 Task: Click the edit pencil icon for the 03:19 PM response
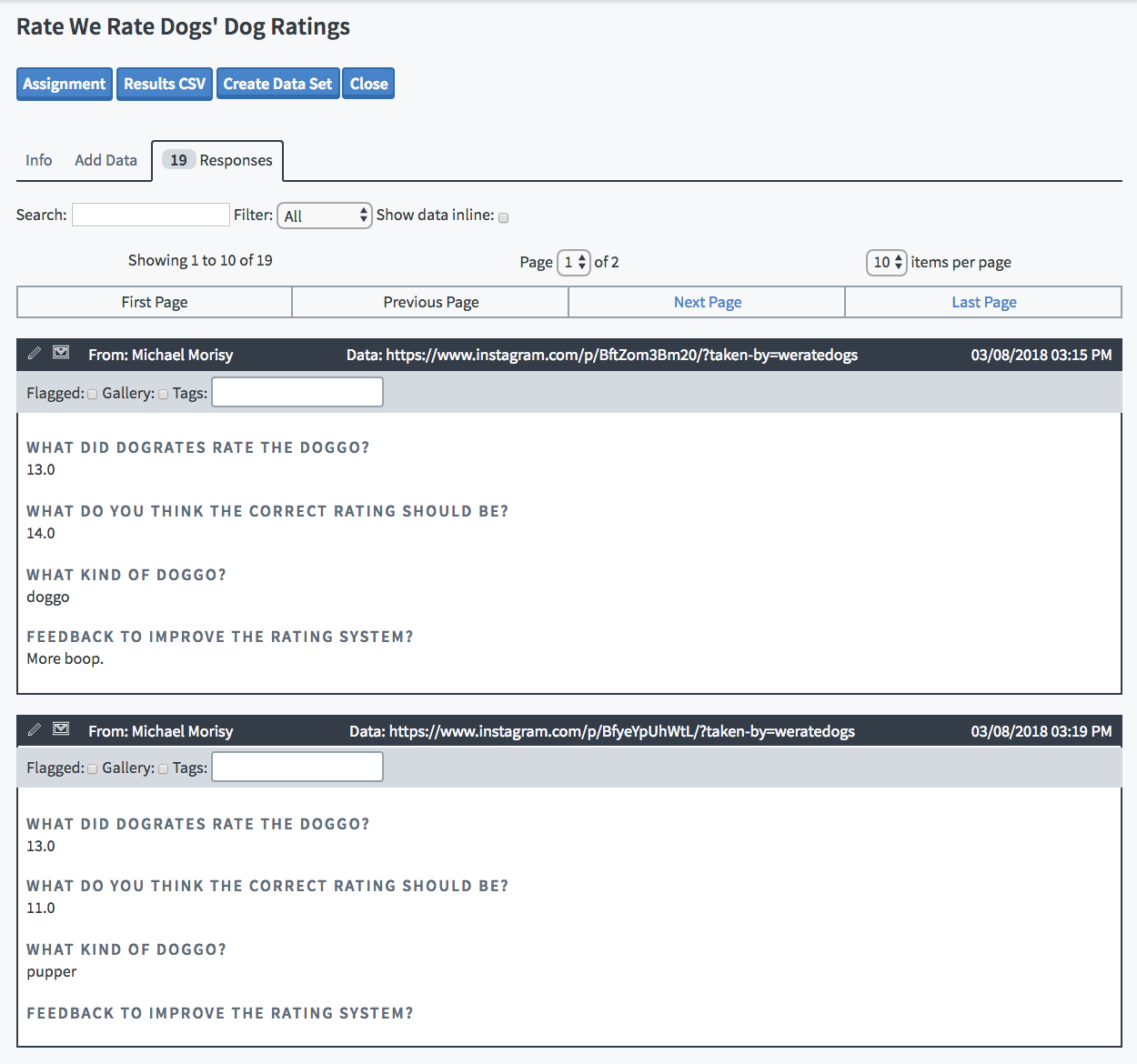[35, 729]
